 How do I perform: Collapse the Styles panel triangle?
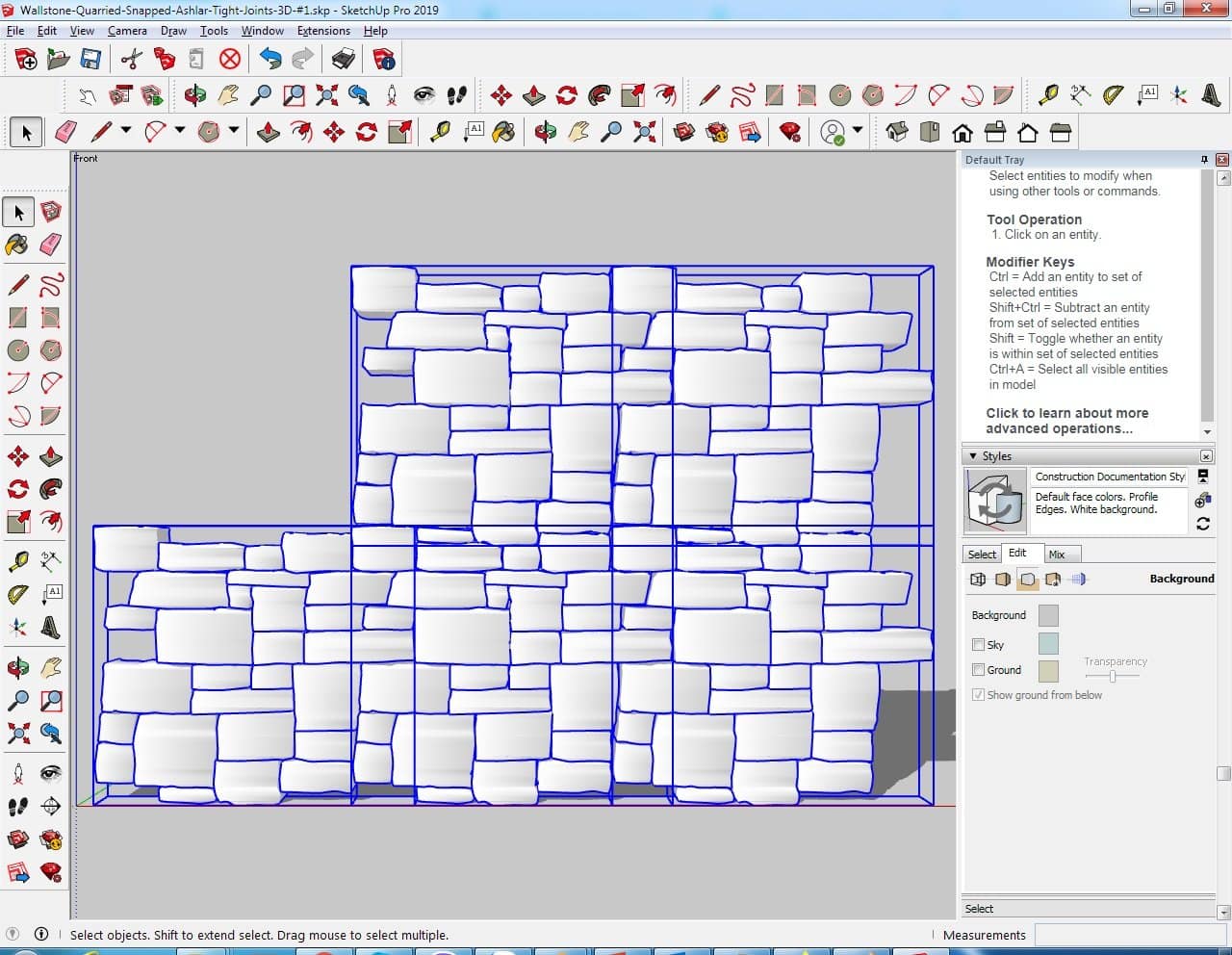[x=973, y=456]
